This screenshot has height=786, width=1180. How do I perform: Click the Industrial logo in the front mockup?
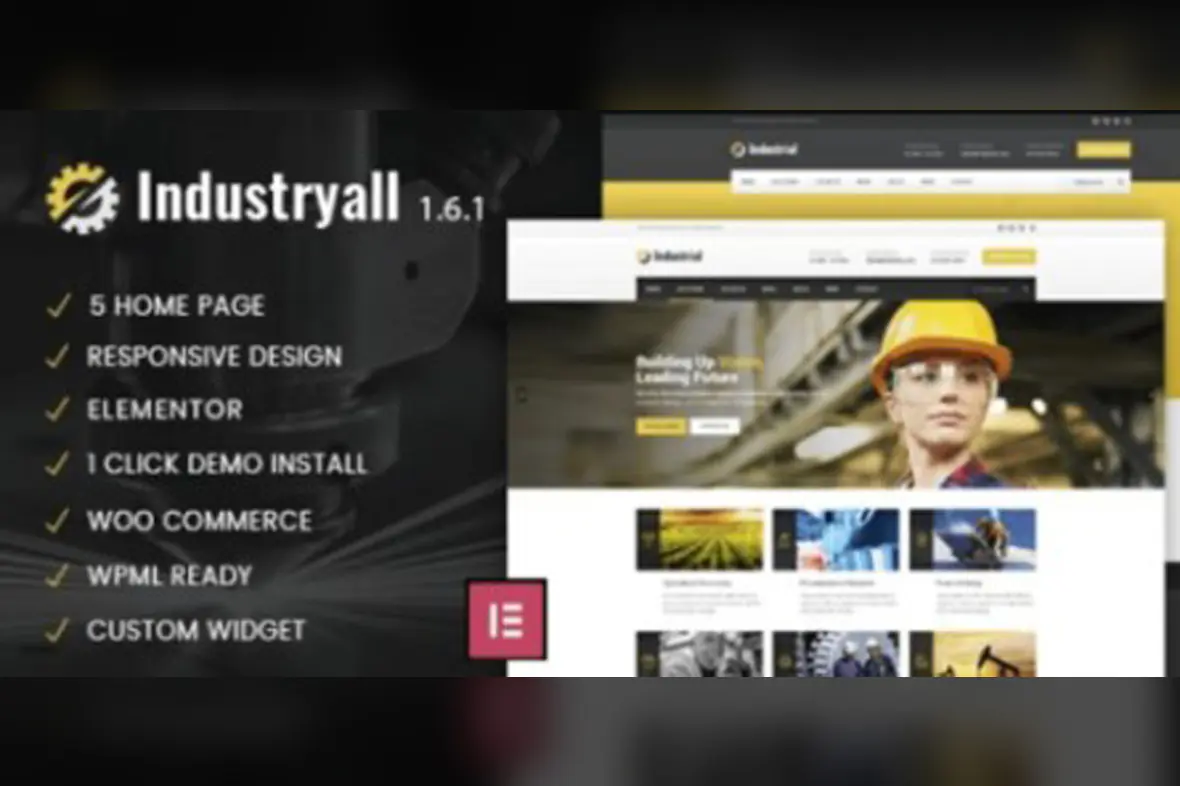point(669,257)
